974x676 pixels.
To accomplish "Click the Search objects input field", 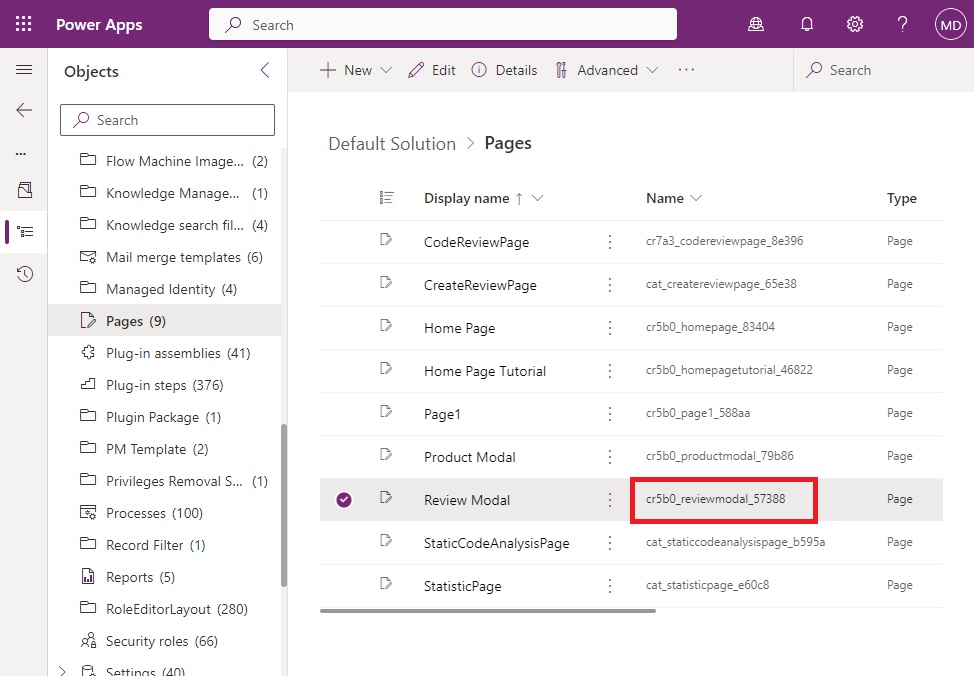I will click(x=166, y=120).
